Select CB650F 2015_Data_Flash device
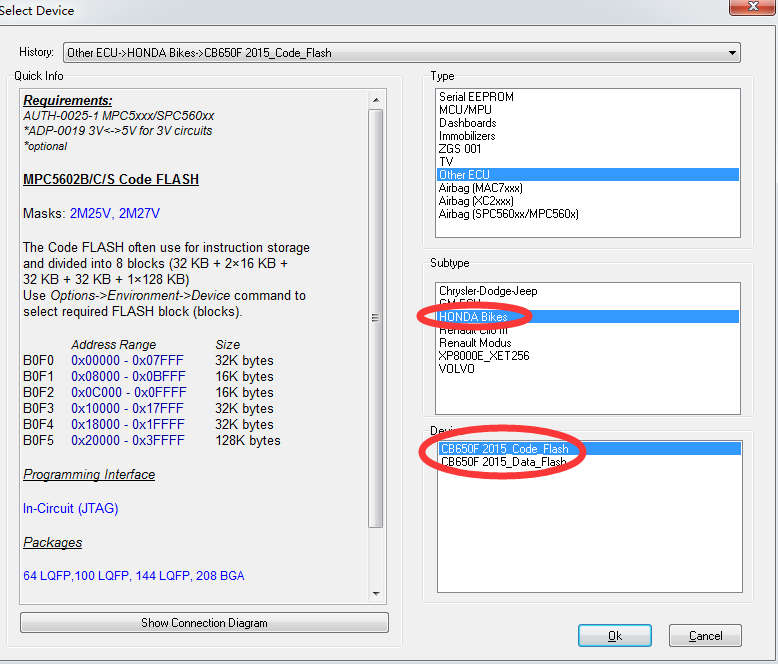The width and height of the screenshot is (778, 664). (504, 462)
